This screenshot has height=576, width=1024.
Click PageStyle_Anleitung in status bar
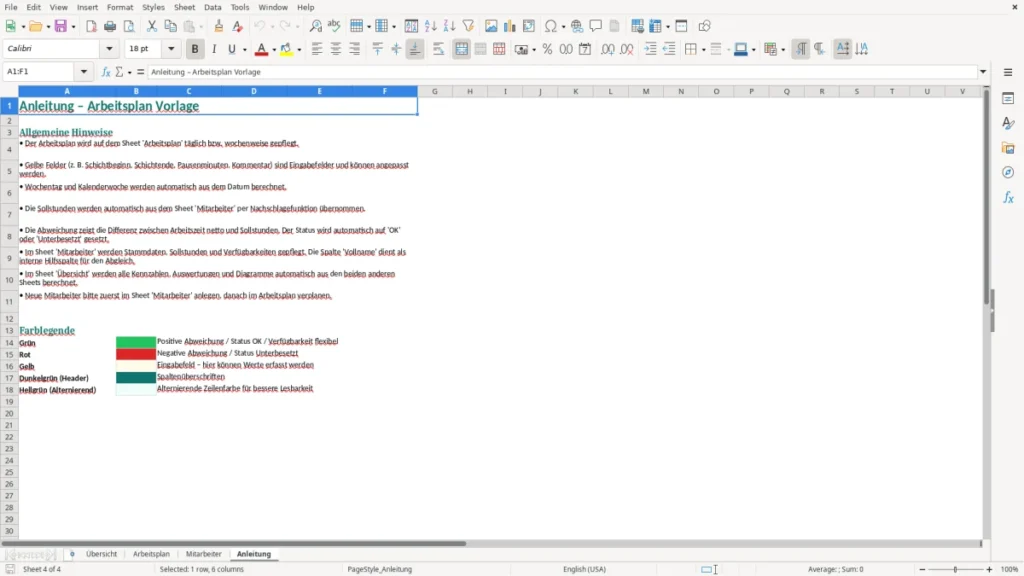point(379,569)
